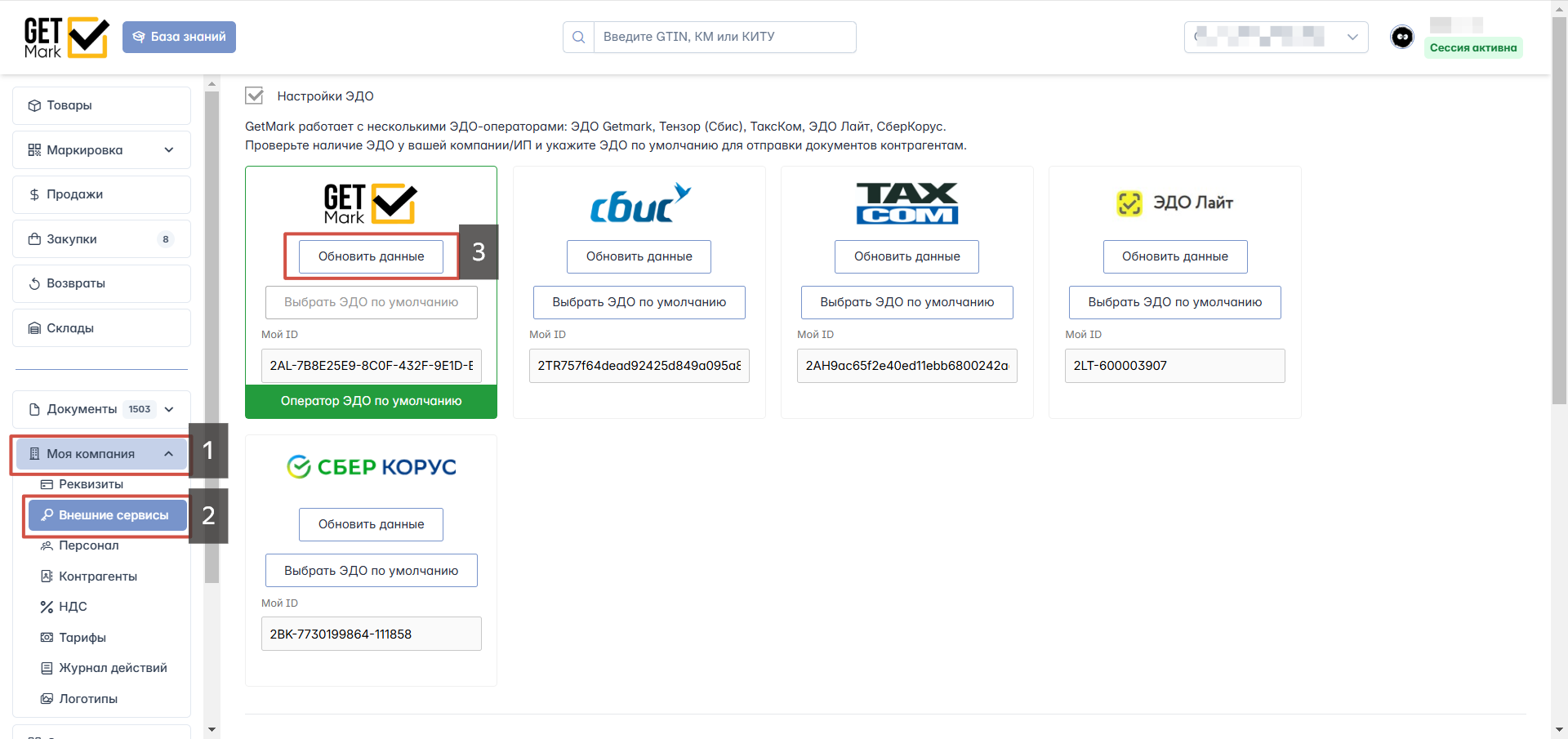The height and width of the screenshot is (739, 1568).
Task: Click the GetMark Мой ID field
Action: tap(372, 366)
